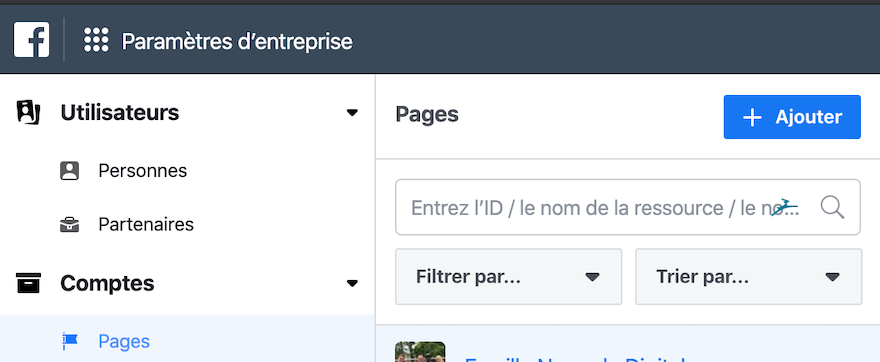Click the Personnes person icon
The height and width of the screenshot is (362, 880).
click(70, 171)
